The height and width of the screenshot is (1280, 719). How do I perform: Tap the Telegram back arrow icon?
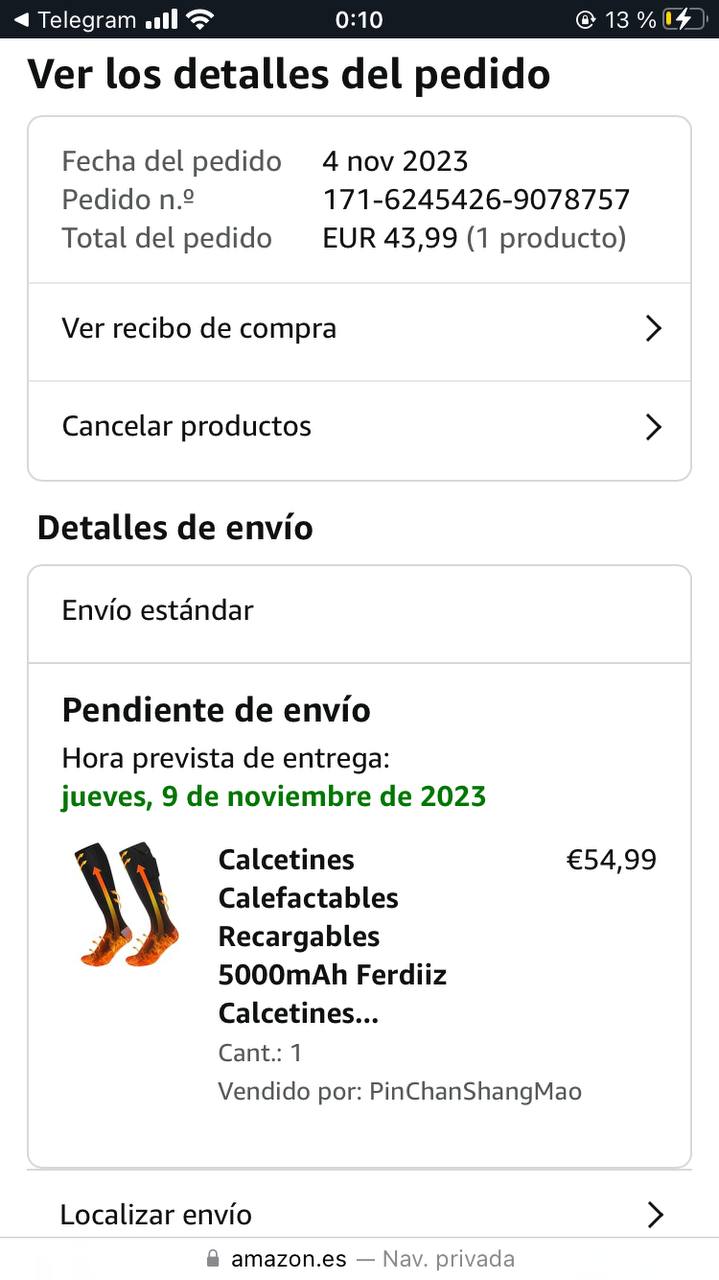pos(20,20)
